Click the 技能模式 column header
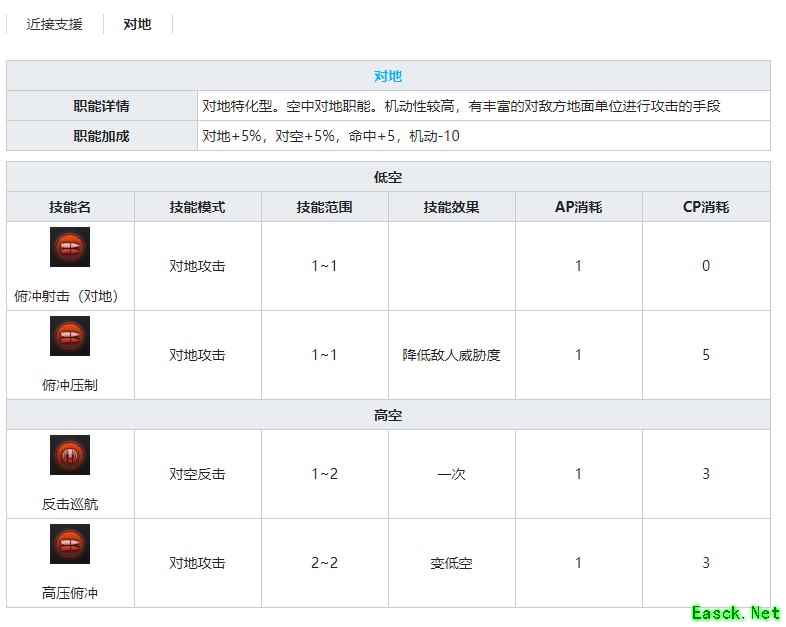The width and height of the screenshot is (786, 627). pyautogui.click(x=197, y=207)
